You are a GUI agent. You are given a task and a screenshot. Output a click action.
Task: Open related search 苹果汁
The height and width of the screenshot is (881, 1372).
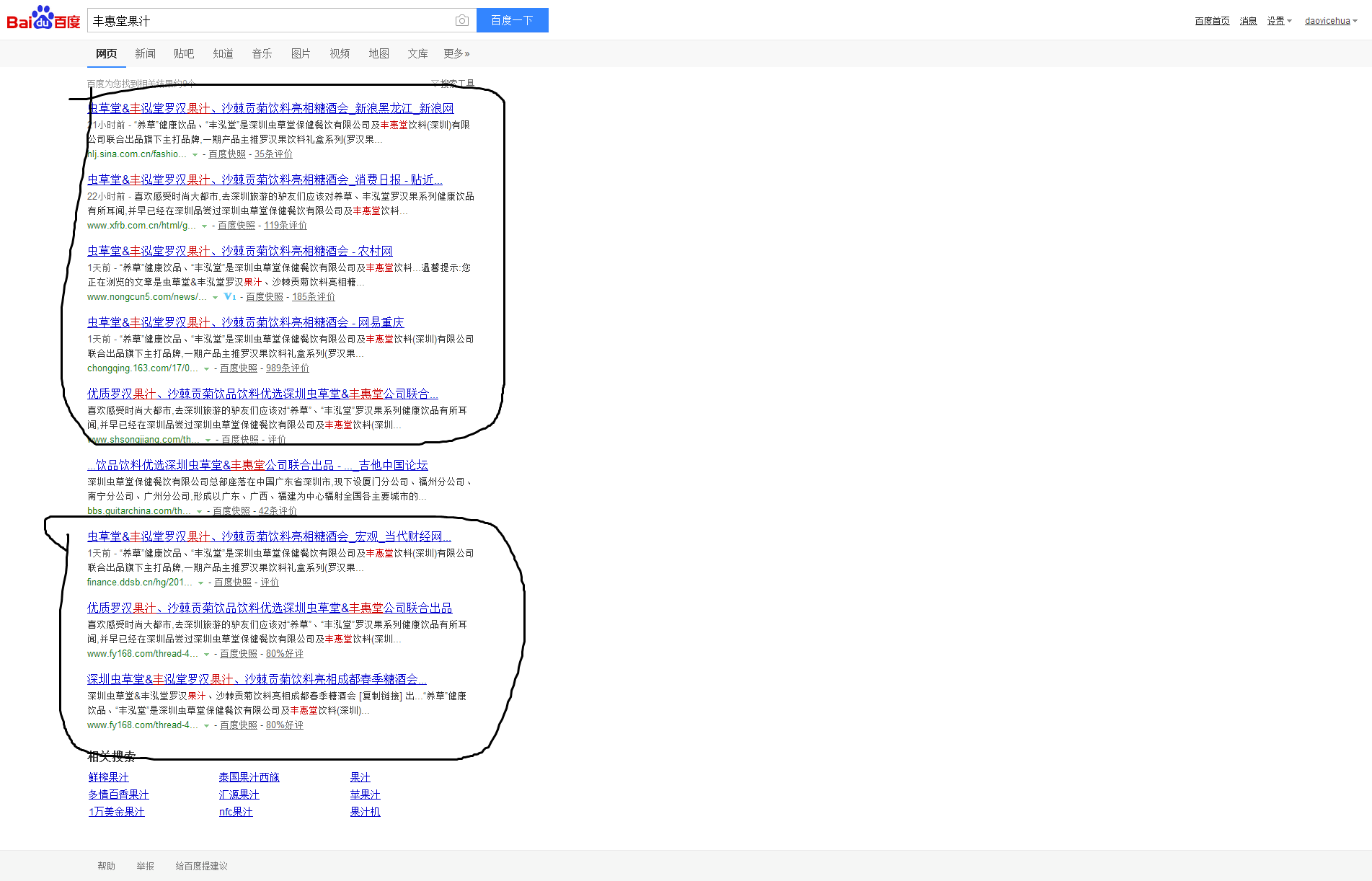point(365,794)
